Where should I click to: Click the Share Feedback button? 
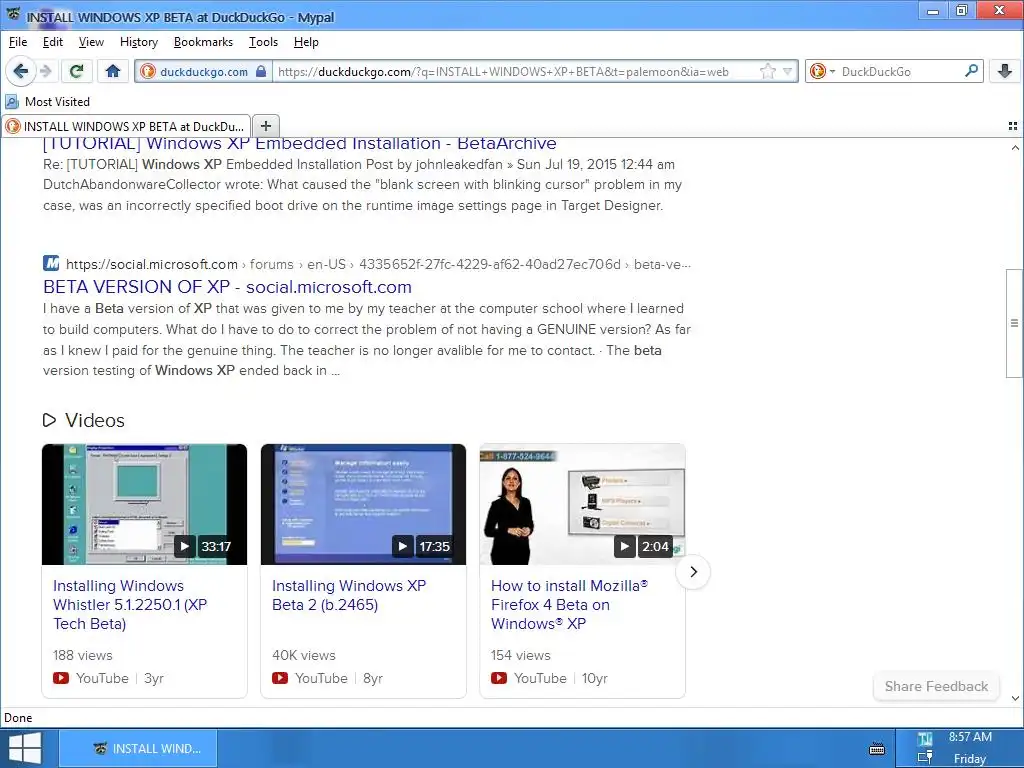[936, 686]
